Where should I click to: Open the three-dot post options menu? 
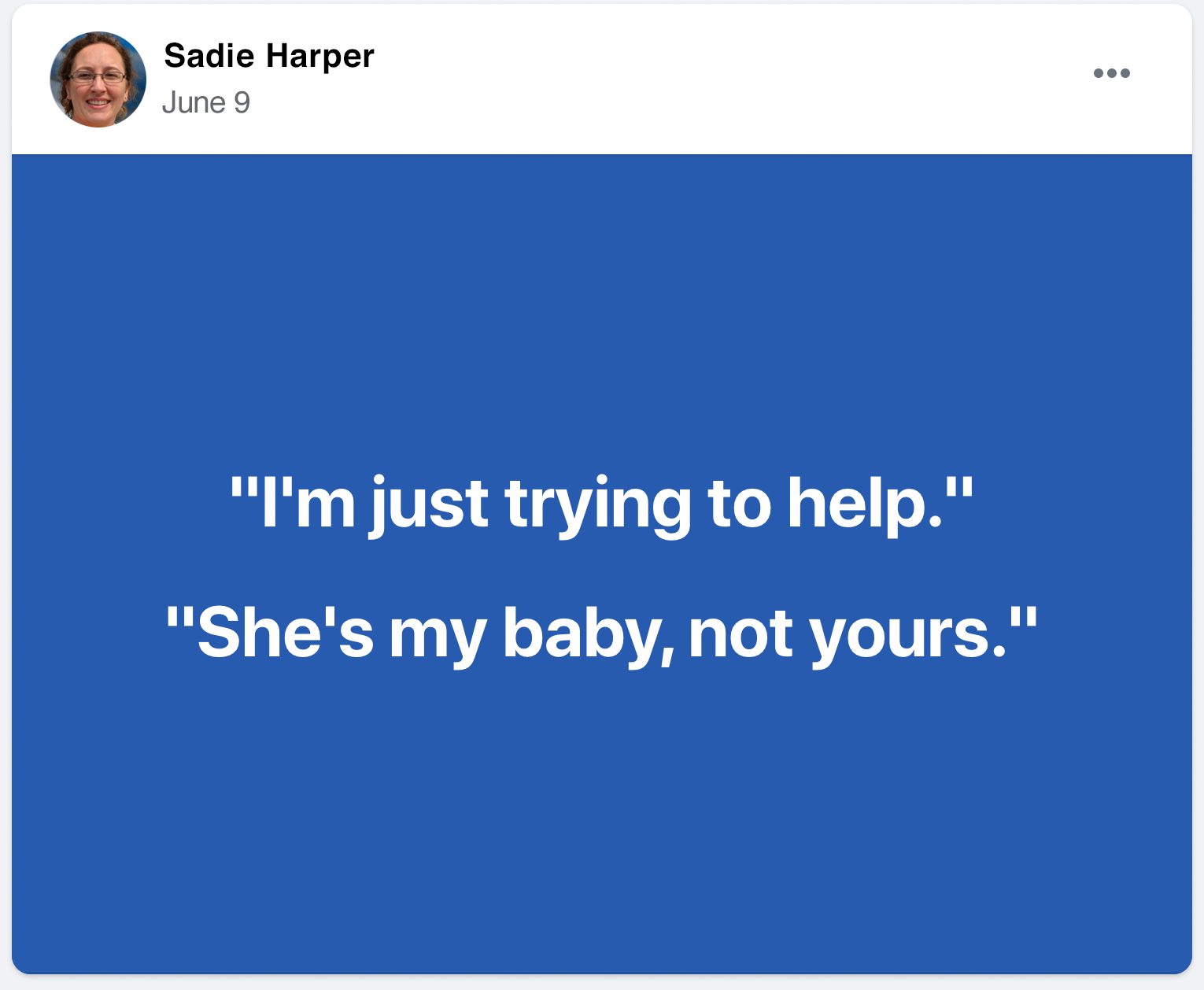[x=1111, y=73]
